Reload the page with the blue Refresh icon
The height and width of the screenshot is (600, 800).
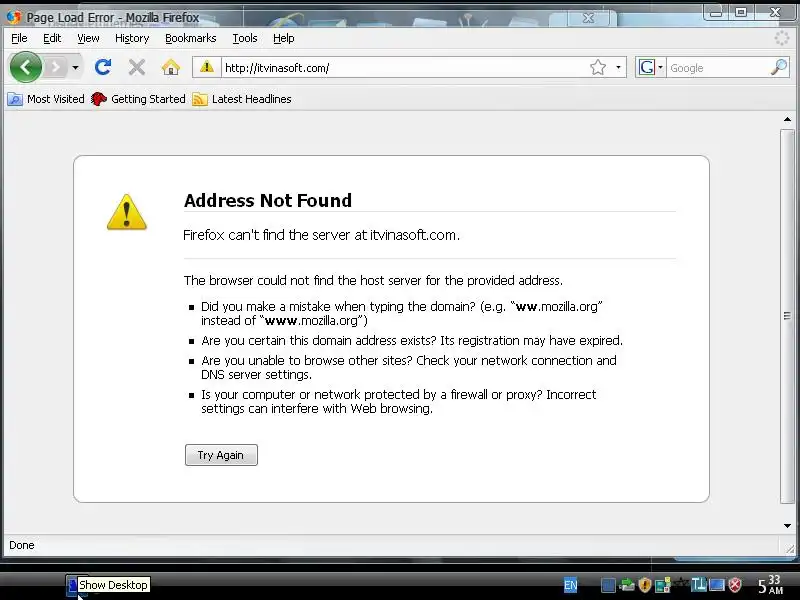click(x=103, y=67)
